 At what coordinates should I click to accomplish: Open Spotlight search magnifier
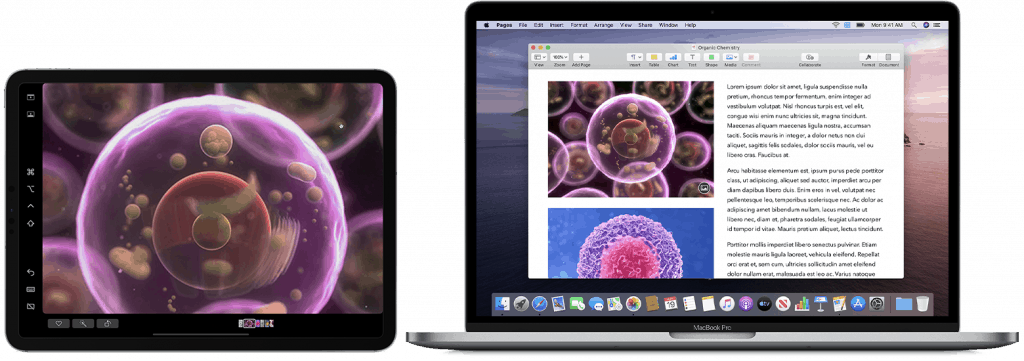(x=914, y=25)
